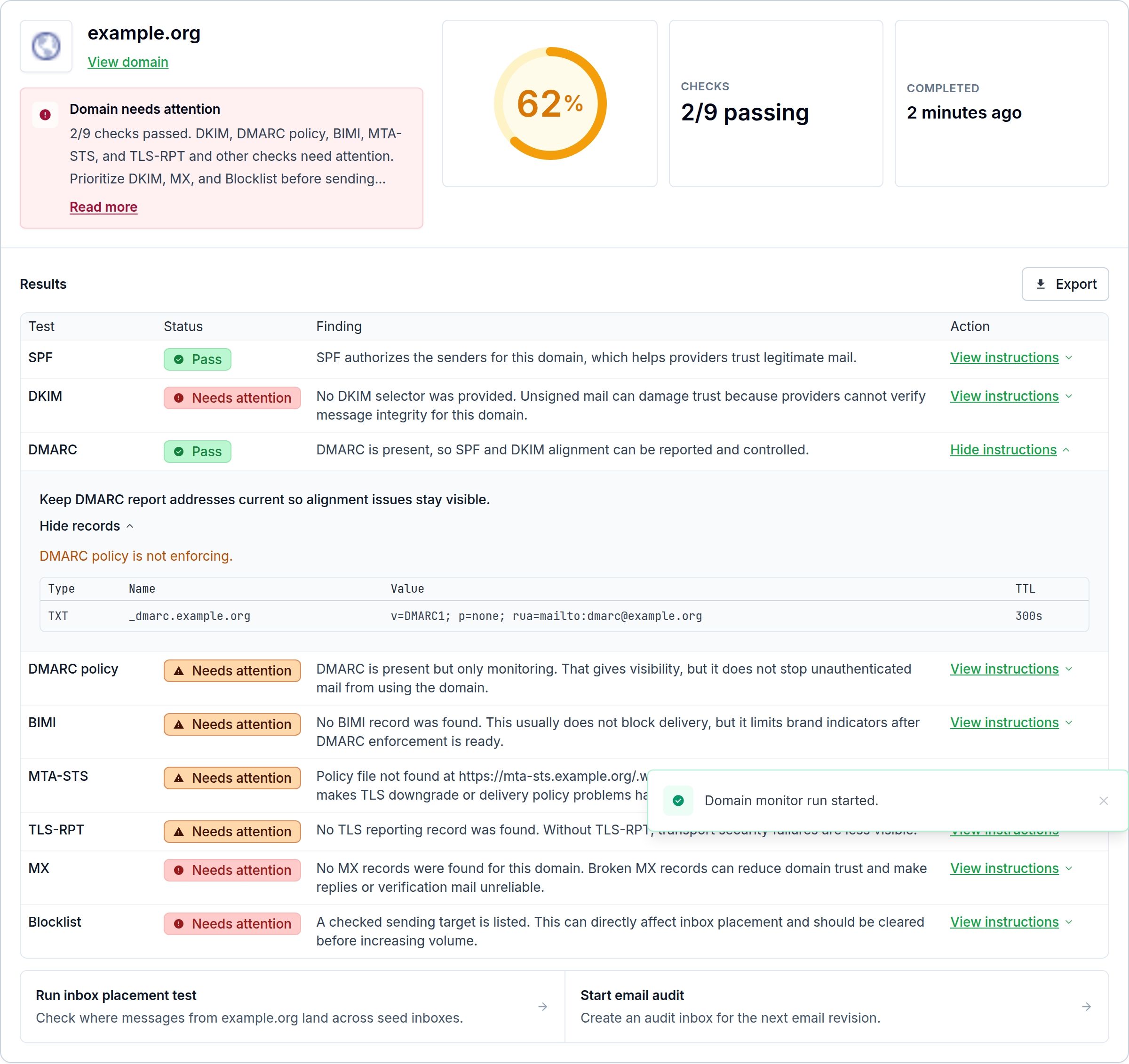Click the 2/9 passing checks card
This screenshot has height=1064, width=1129.
[x=776, y=103]
